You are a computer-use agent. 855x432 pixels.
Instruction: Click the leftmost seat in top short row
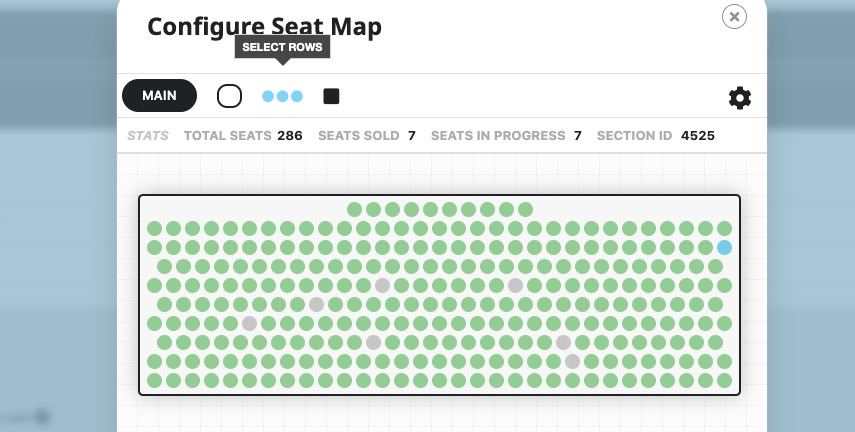(x=354, y=209)
